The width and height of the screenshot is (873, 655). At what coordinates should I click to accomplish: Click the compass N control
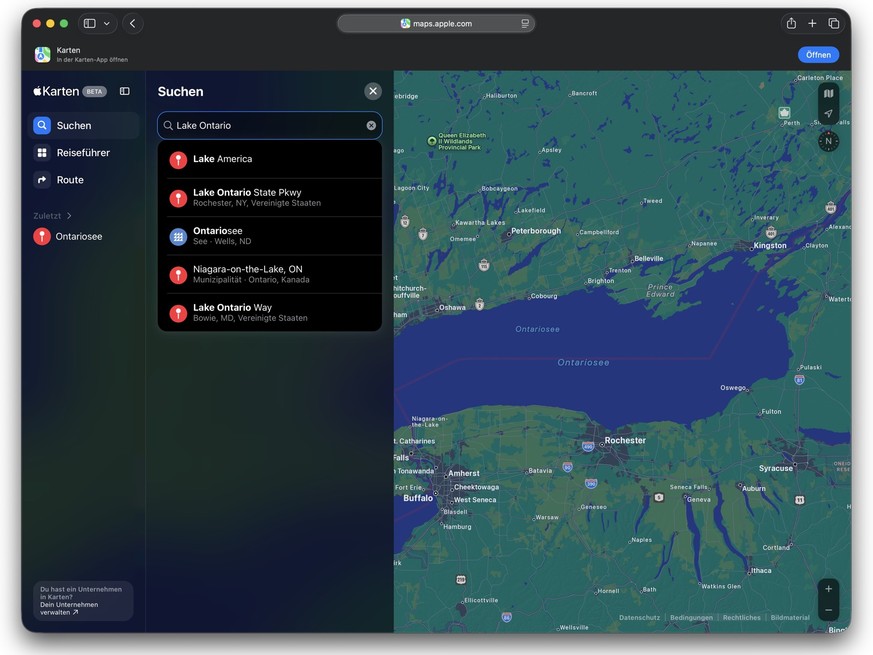click(x=828, y=141)
